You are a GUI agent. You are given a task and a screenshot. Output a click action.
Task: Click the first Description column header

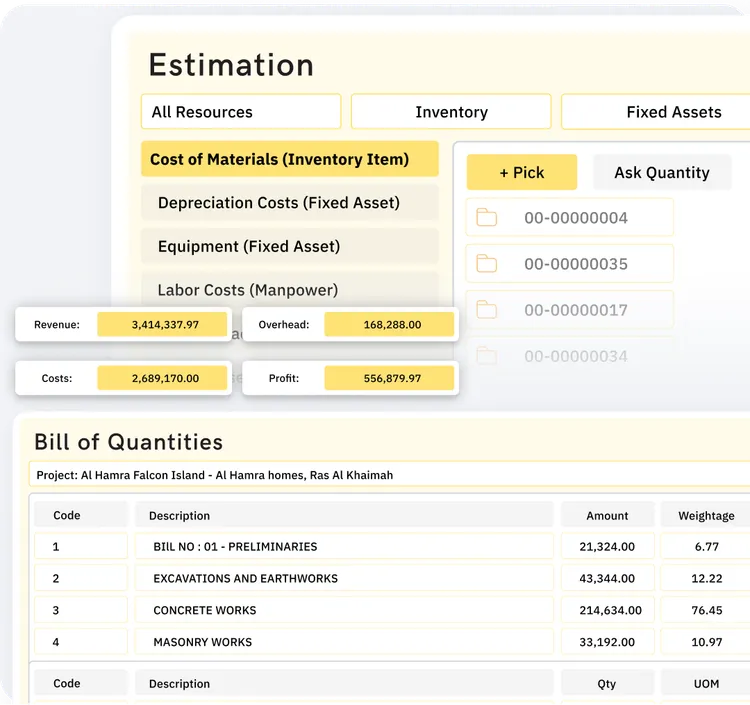coord(344,515)
